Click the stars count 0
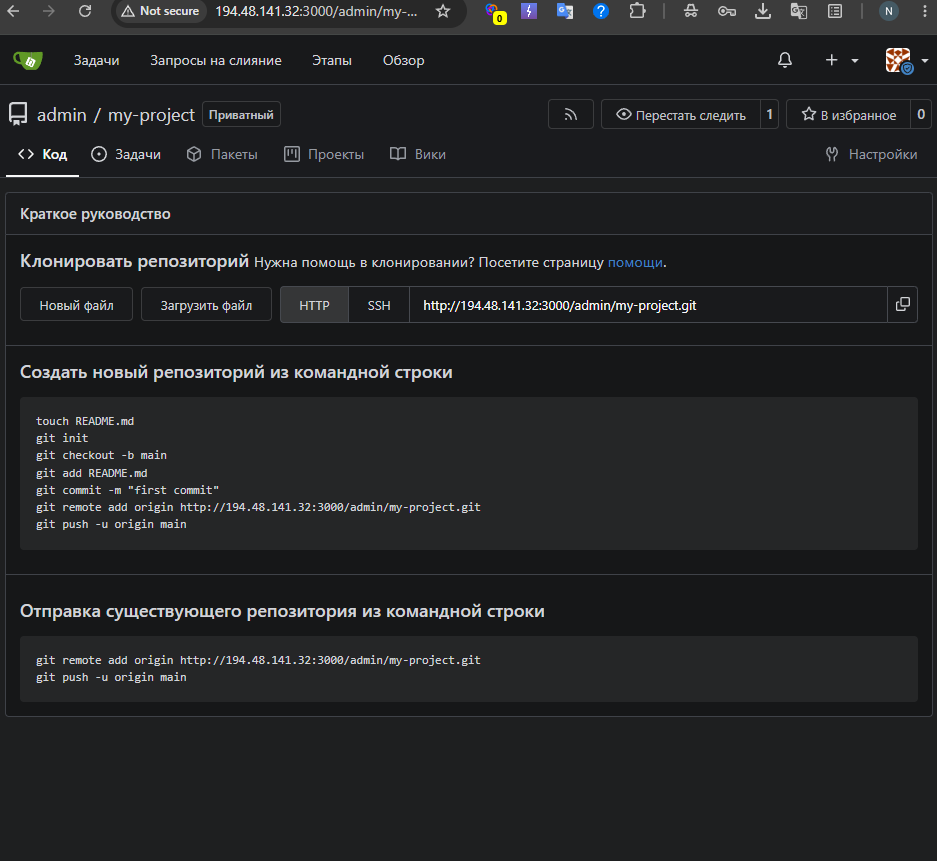Screen dimensions: 937x861 (x=921, y=114)
